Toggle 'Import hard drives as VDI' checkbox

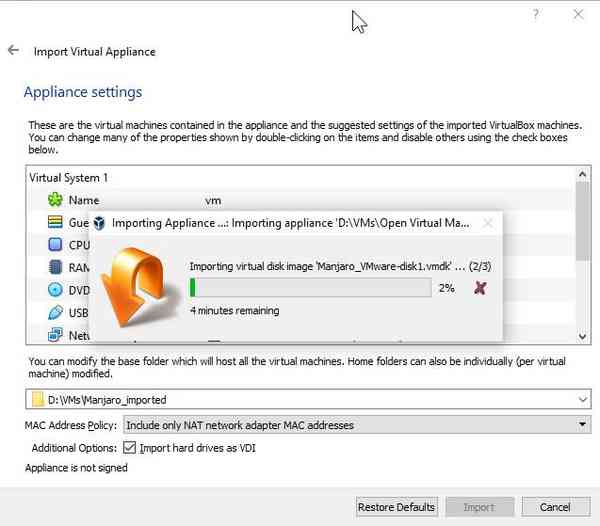[129, 447]
